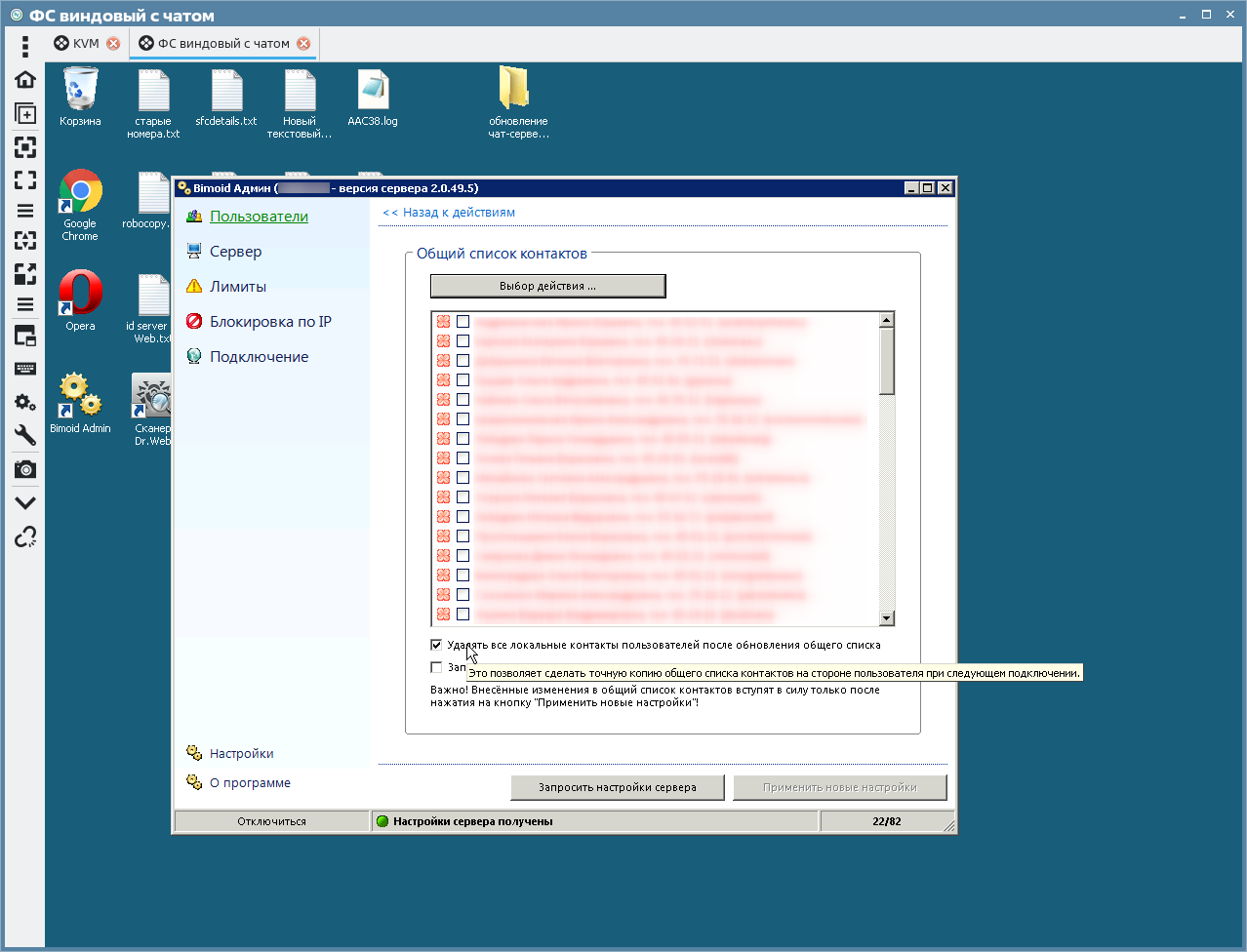This screenshot has height=952, width=1247.
Task: Click the Bimoid Admin desktop shortcut
Action: click(80, 400)
